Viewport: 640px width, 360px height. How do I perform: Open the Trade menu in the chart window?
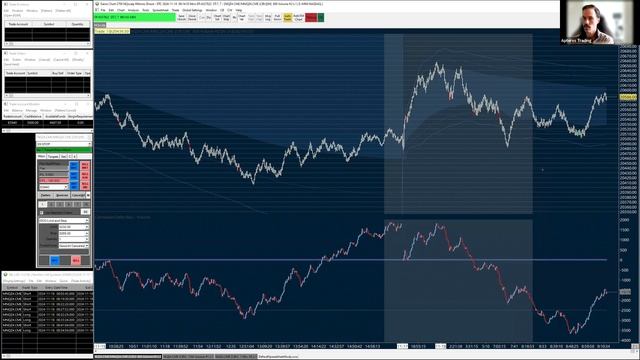click(x=176, y=10)
